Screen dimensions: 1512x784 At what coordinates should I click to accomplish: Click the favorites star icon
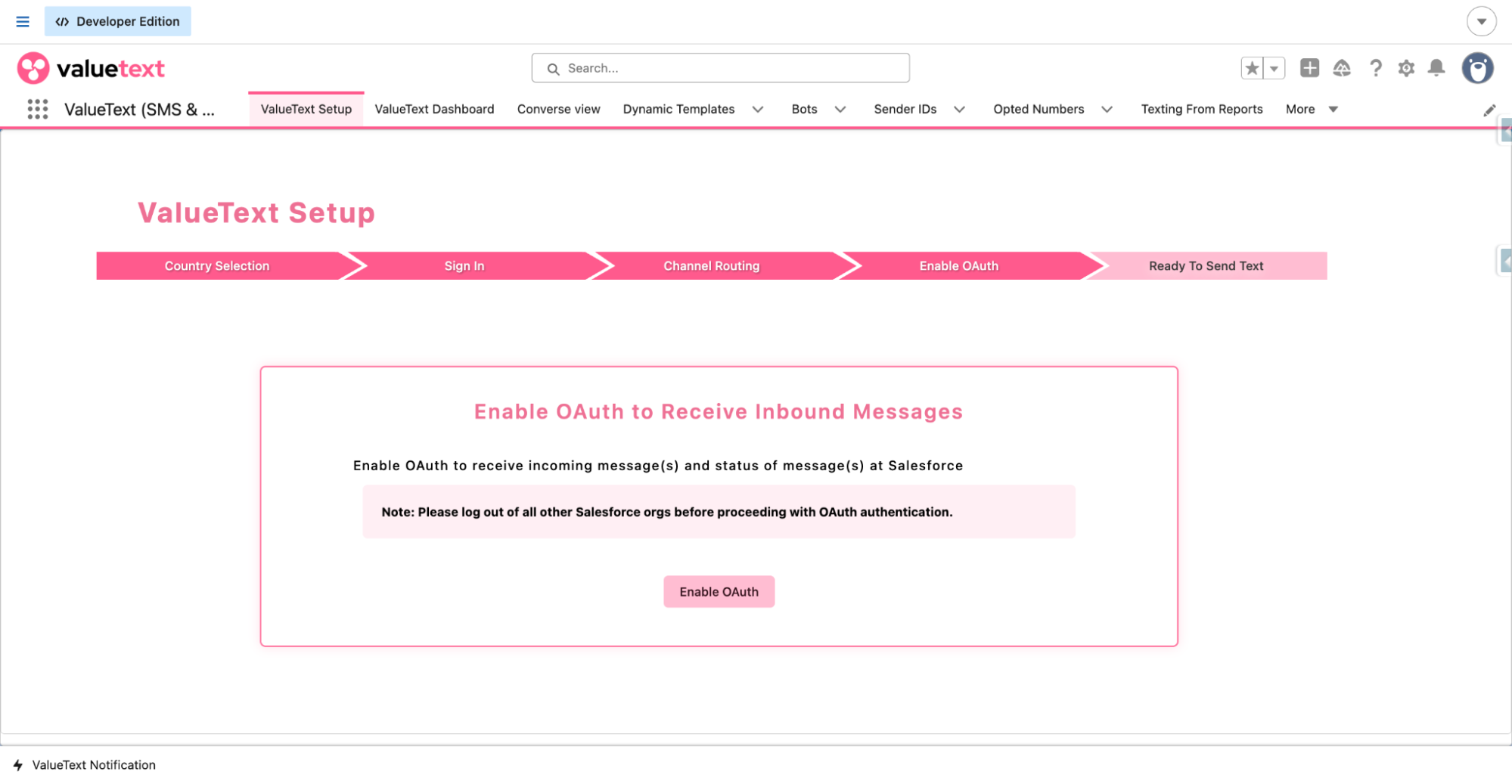click(1252, 68)
